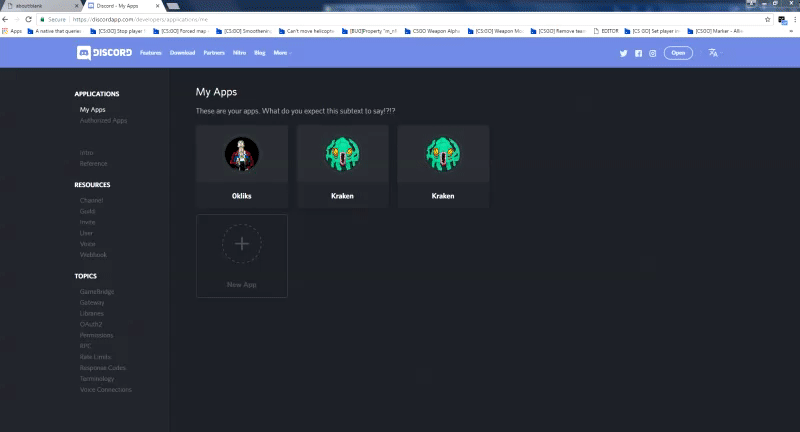Click the browser address bar URL
This screenshot has height=432, width=800.
[140, 19]
